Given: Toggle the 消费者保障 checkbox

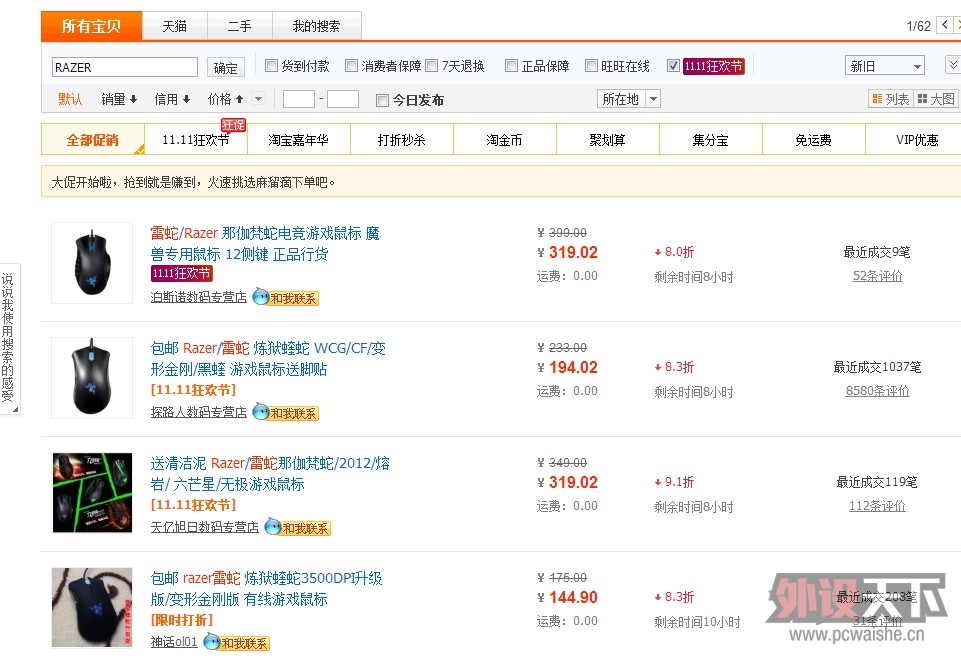Looking at the screenshot, I should point(351,66).
